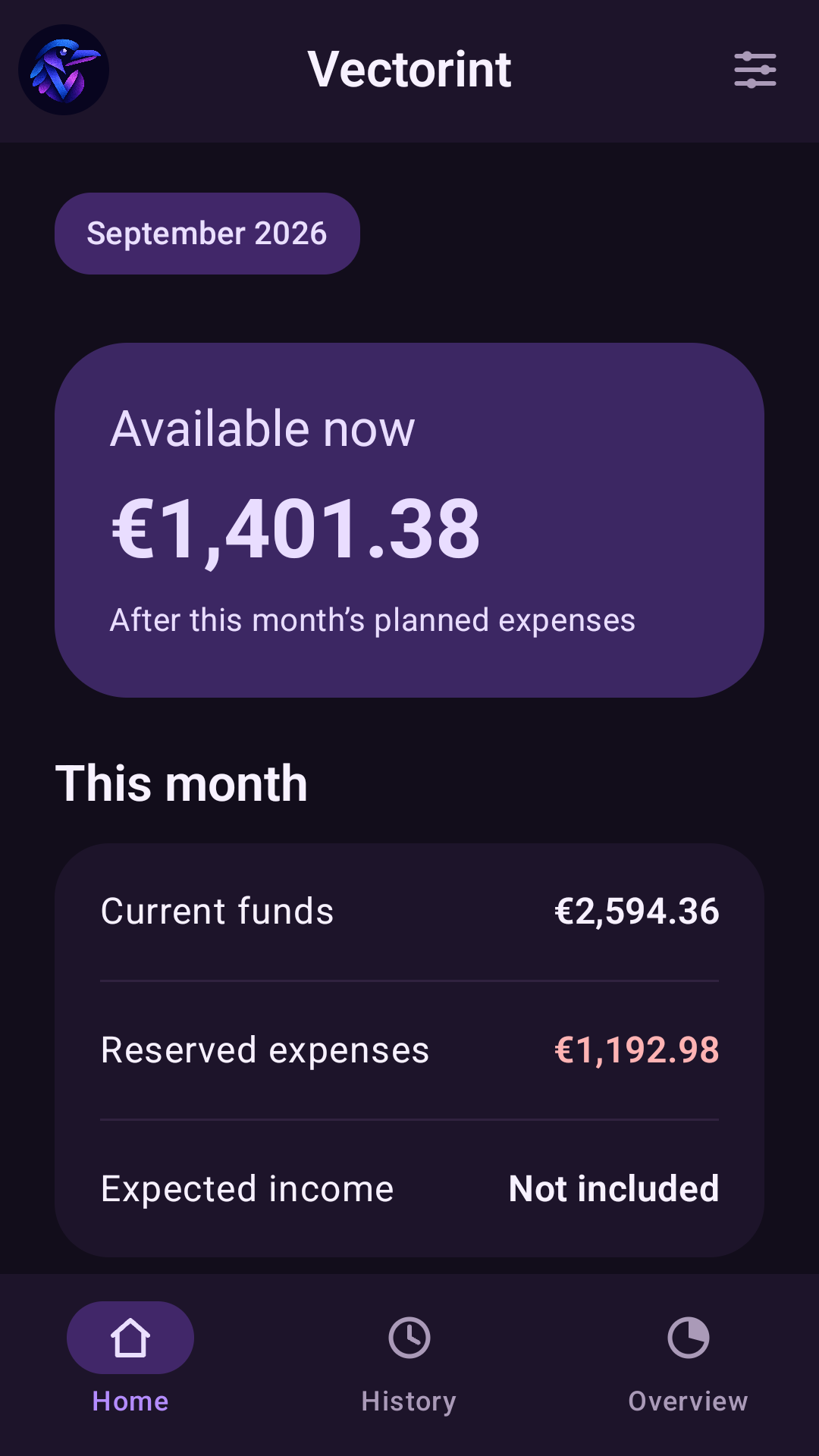
Task: Tap the Home house icon
Action: [130, 1338]
